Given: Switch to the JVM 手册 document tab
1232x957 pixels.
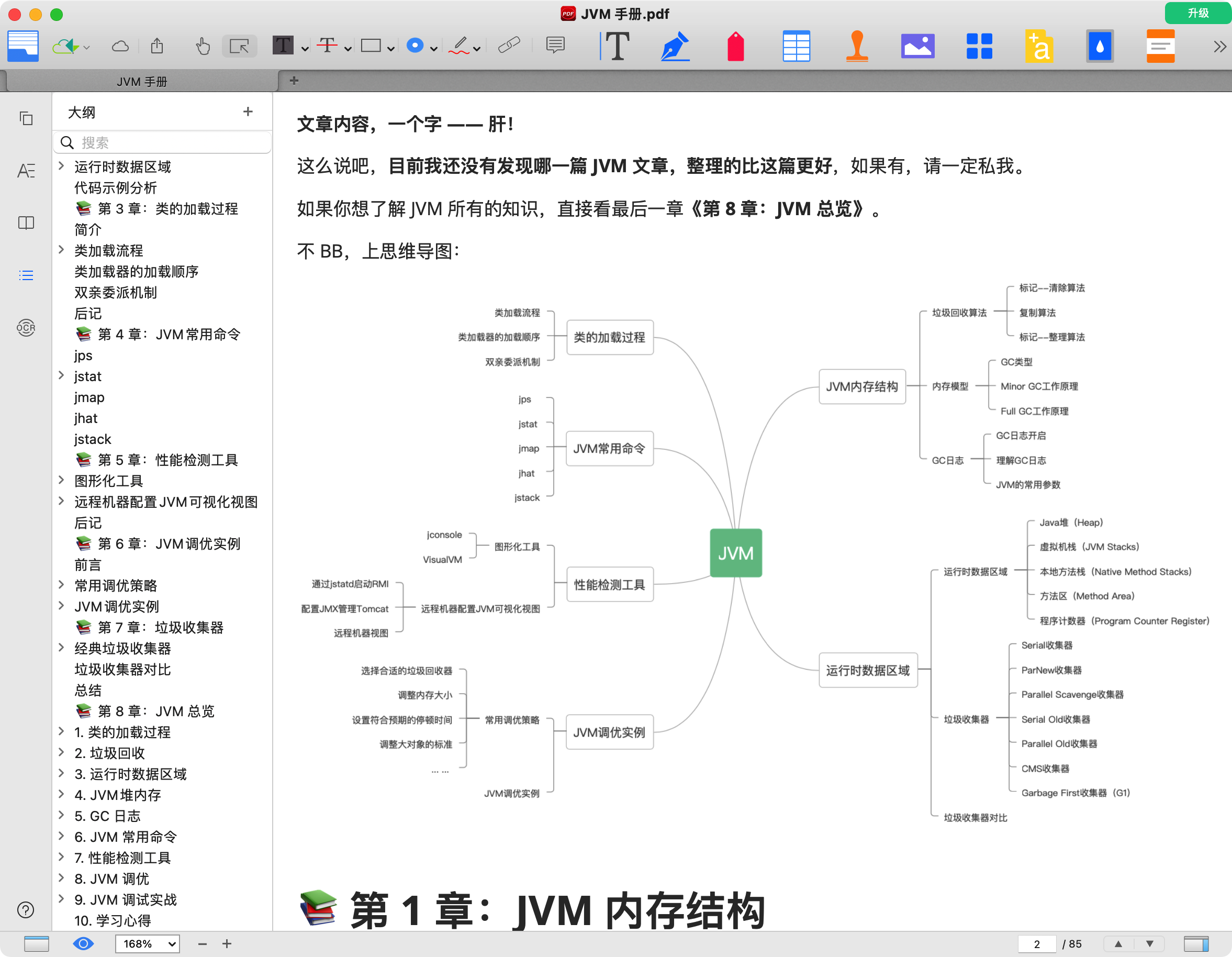Looking at the screenshot, I should point(140,81).
